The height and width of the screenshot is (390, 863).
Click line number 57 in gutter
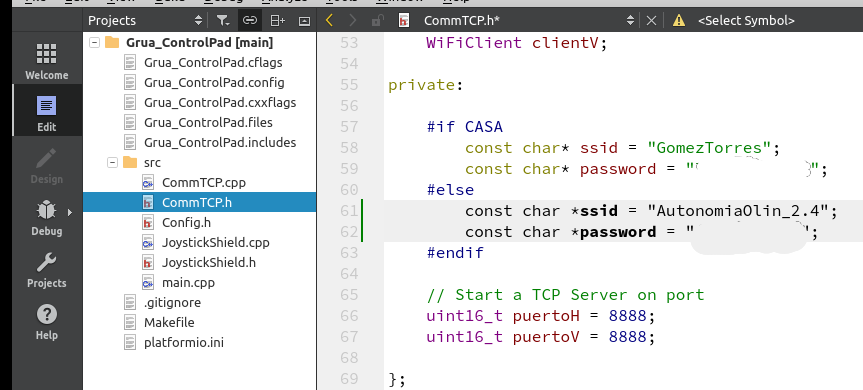[x=349, y=127]
